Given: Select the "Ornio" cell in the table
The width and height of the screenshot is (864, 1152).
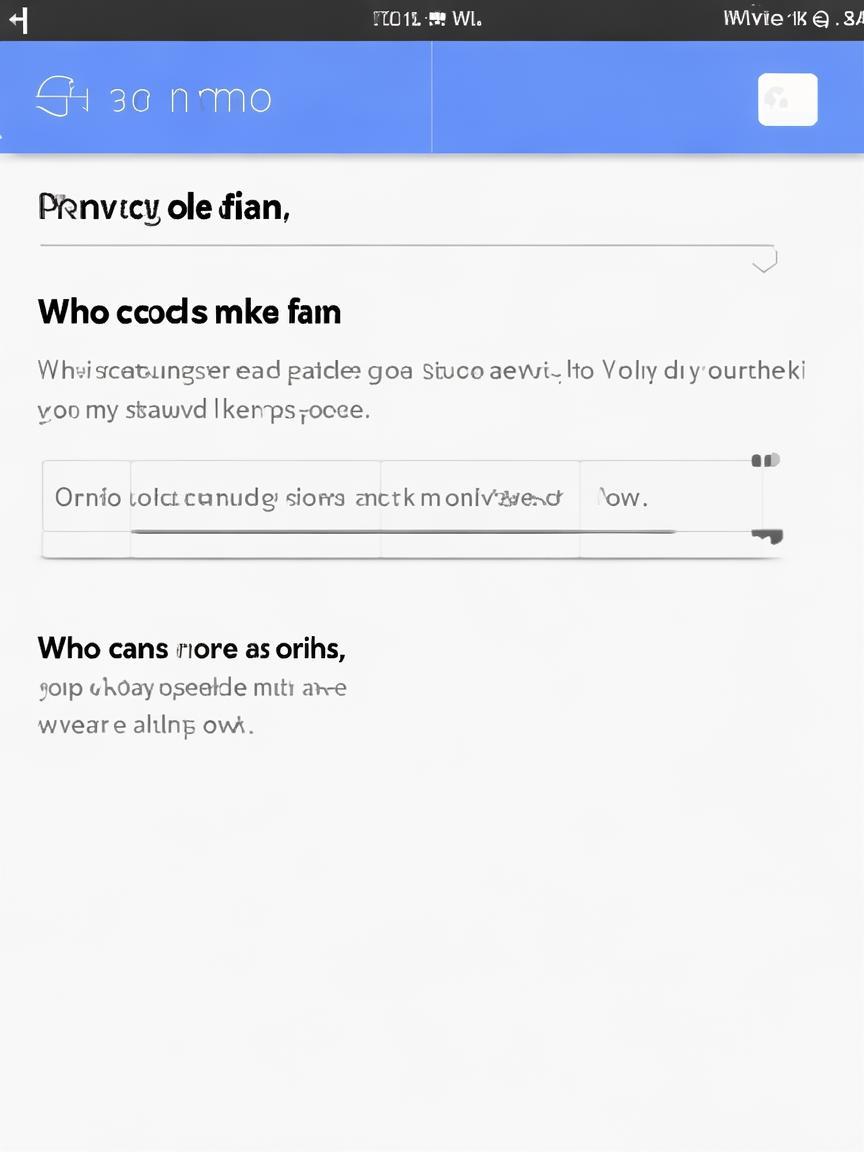Looking at the screenshot, I should point(87,497).
